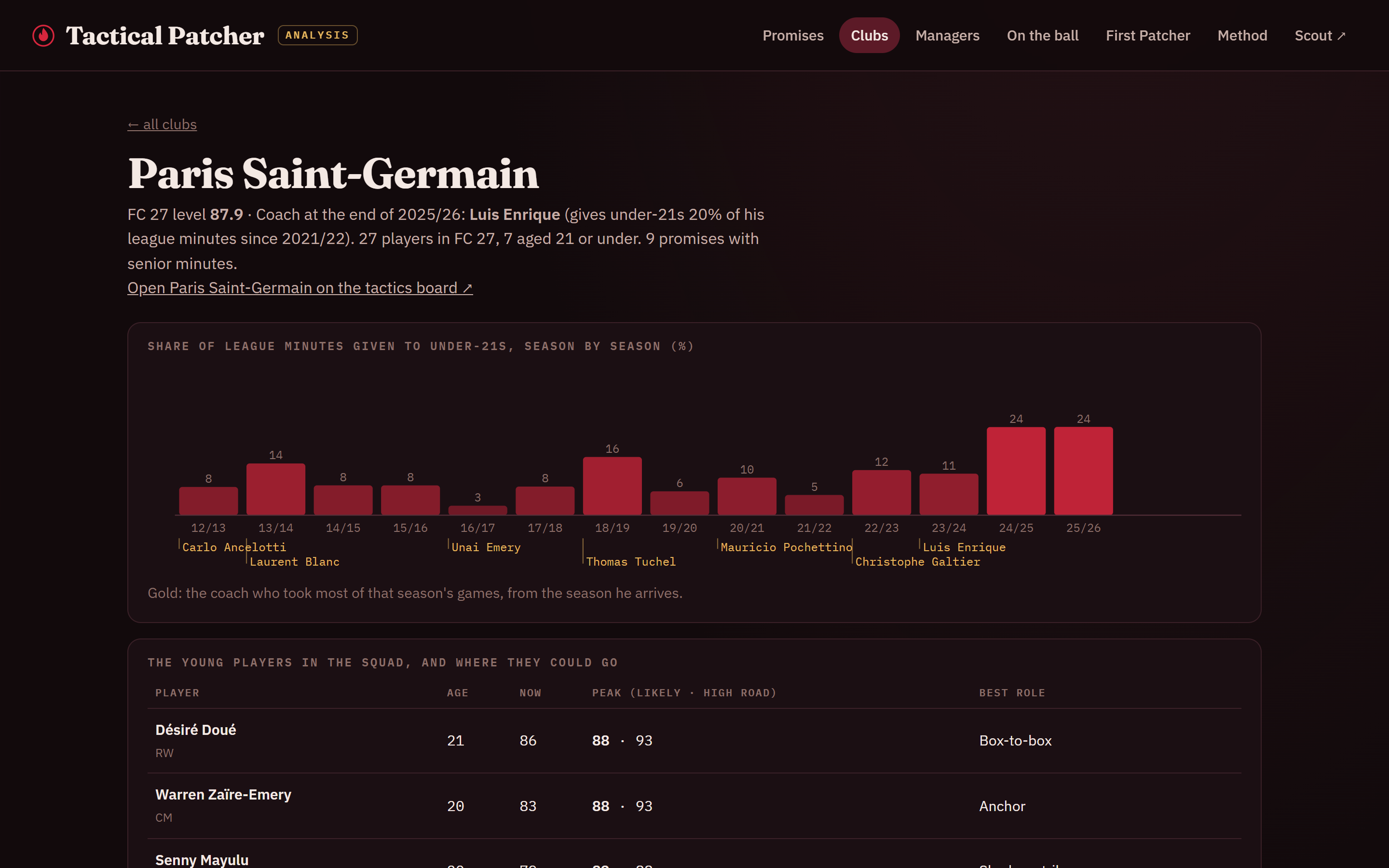1389x868 pixels.
Task: Select the 24/25 season bar
Action: point(1016,471)
